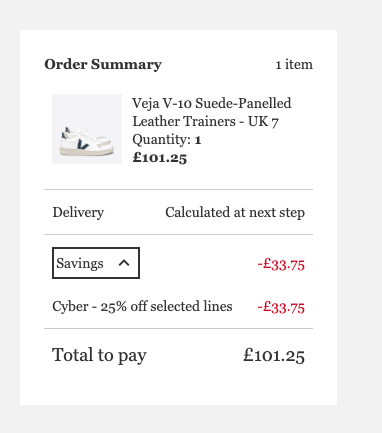Click the divider line above Delivery
Screen dimensions: 382x433
[x=178, y=189]
